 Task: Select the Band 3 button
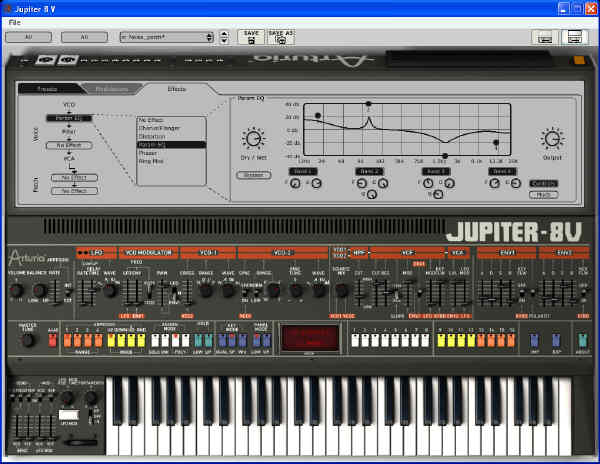point(436,171)
